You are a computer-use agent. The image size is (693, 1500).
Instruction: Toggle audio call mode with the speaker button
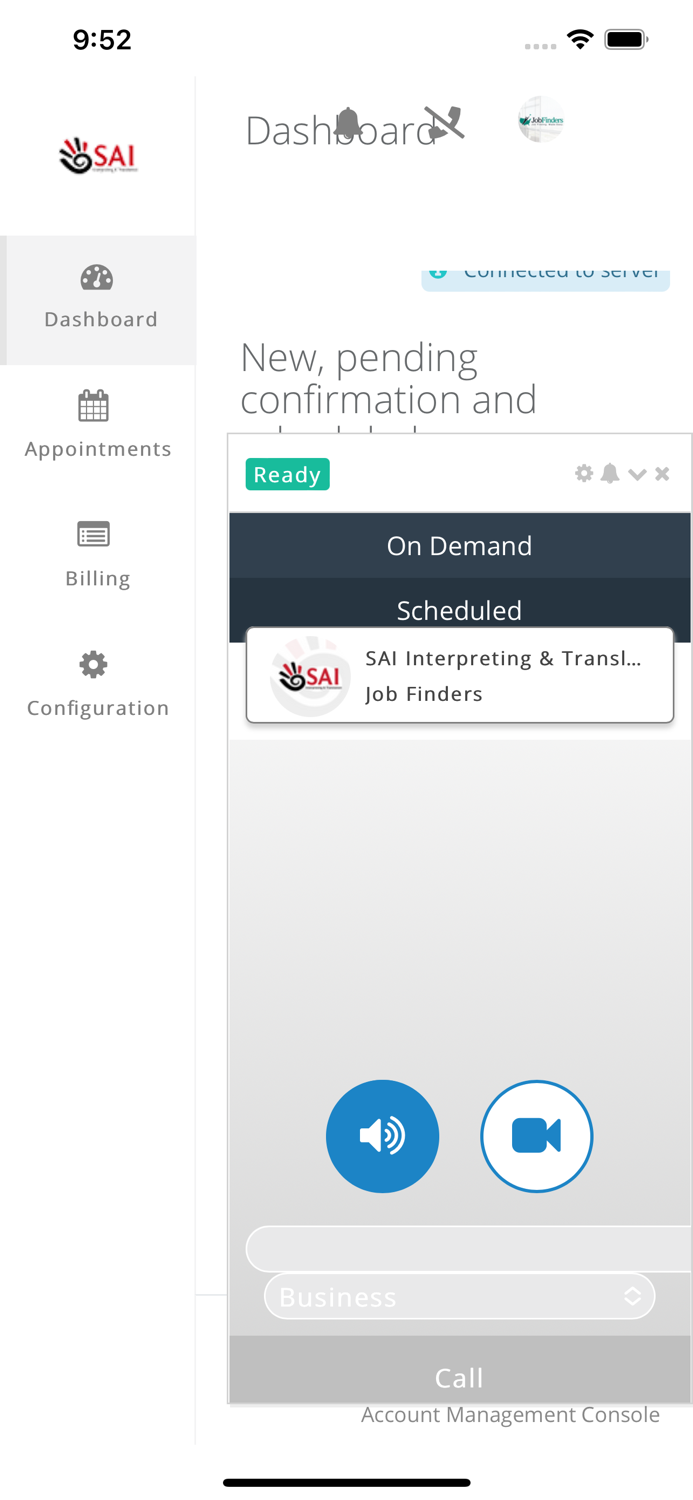pos(383,1136)
